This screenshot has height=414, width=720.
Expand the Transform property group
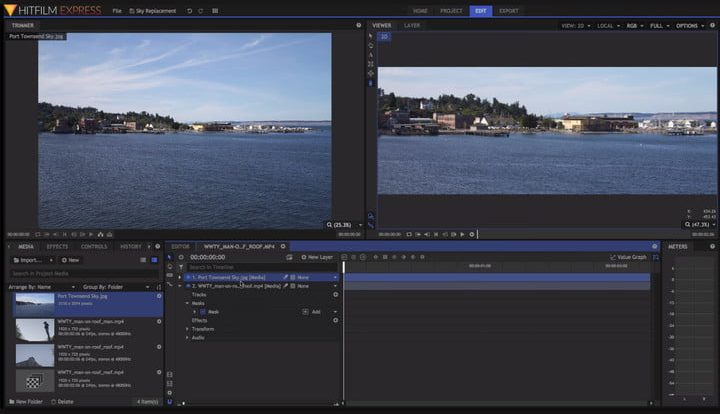coord(187,328)
